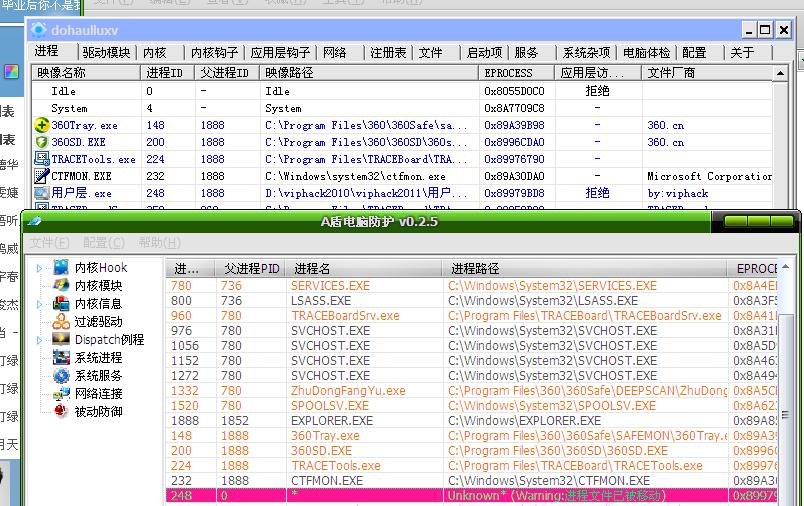Viewport: 804px width, 506px height.
Task: Click the A盾电脑防护 title bar icon
Action: click(x=34, y=221)
